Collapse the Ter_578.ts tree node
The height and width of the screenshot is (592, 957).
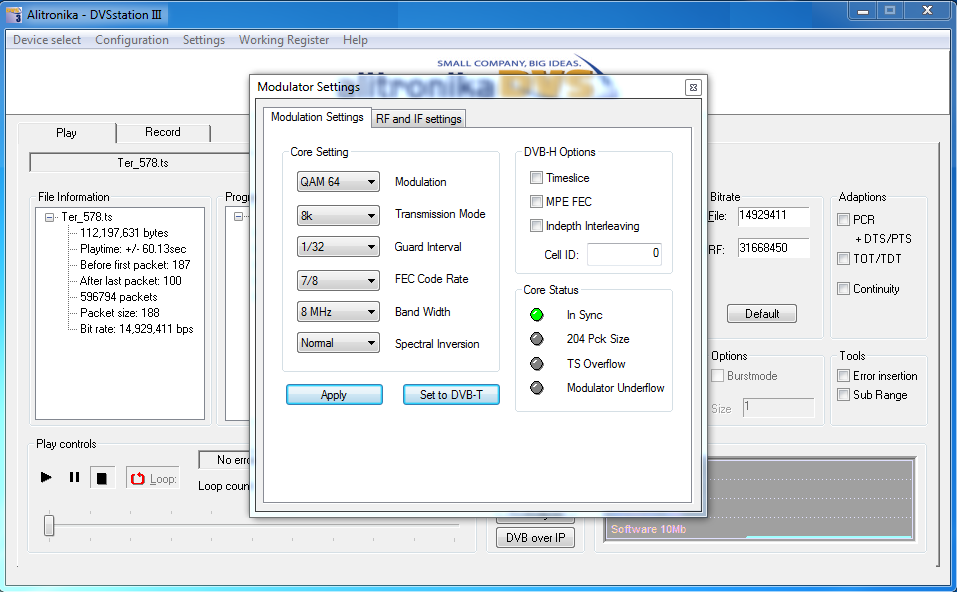[50, 216]
